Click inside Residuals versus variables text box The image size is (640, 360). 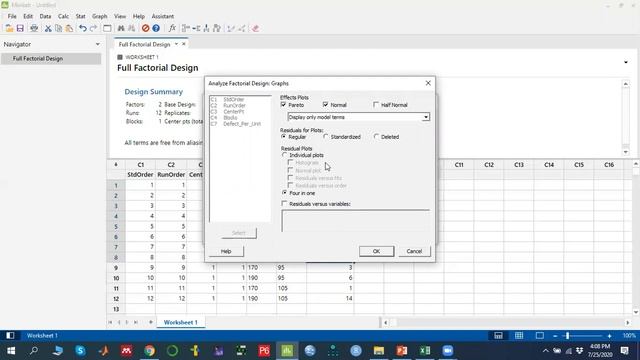click(355, 221)
